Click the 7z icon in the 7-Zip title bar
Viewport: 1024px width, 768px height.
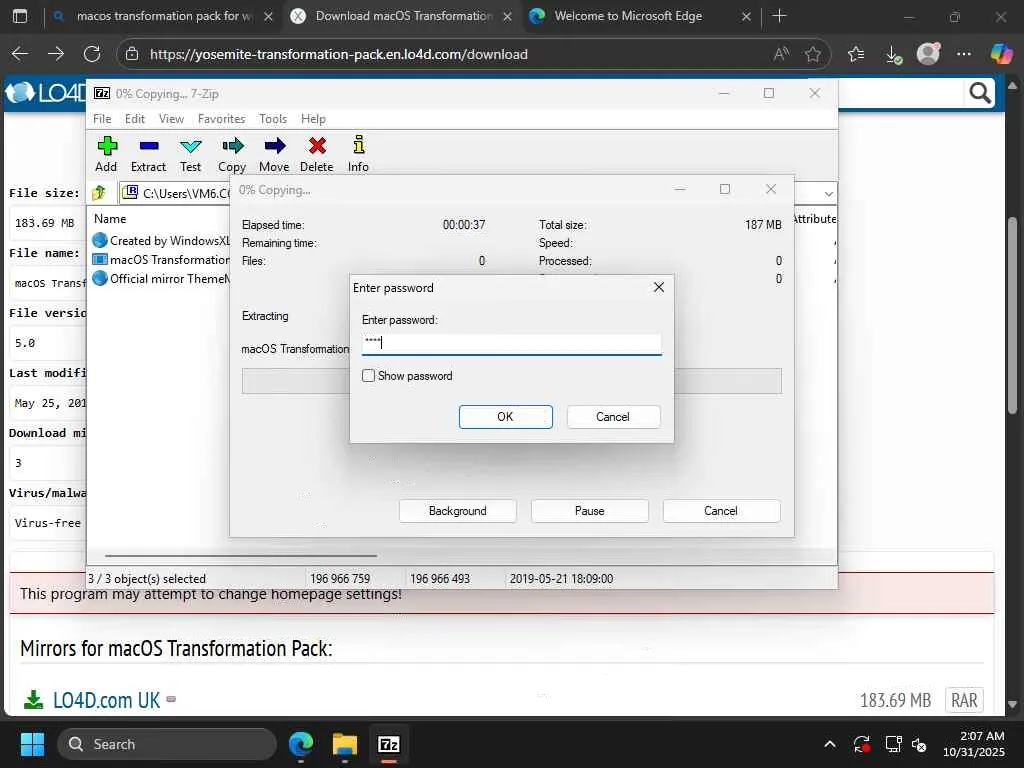102,93
